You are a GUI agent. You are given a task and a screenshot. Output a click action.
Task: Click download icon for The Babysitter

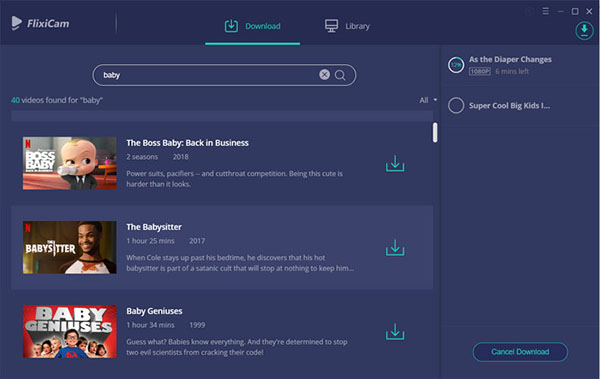[395, 248]
